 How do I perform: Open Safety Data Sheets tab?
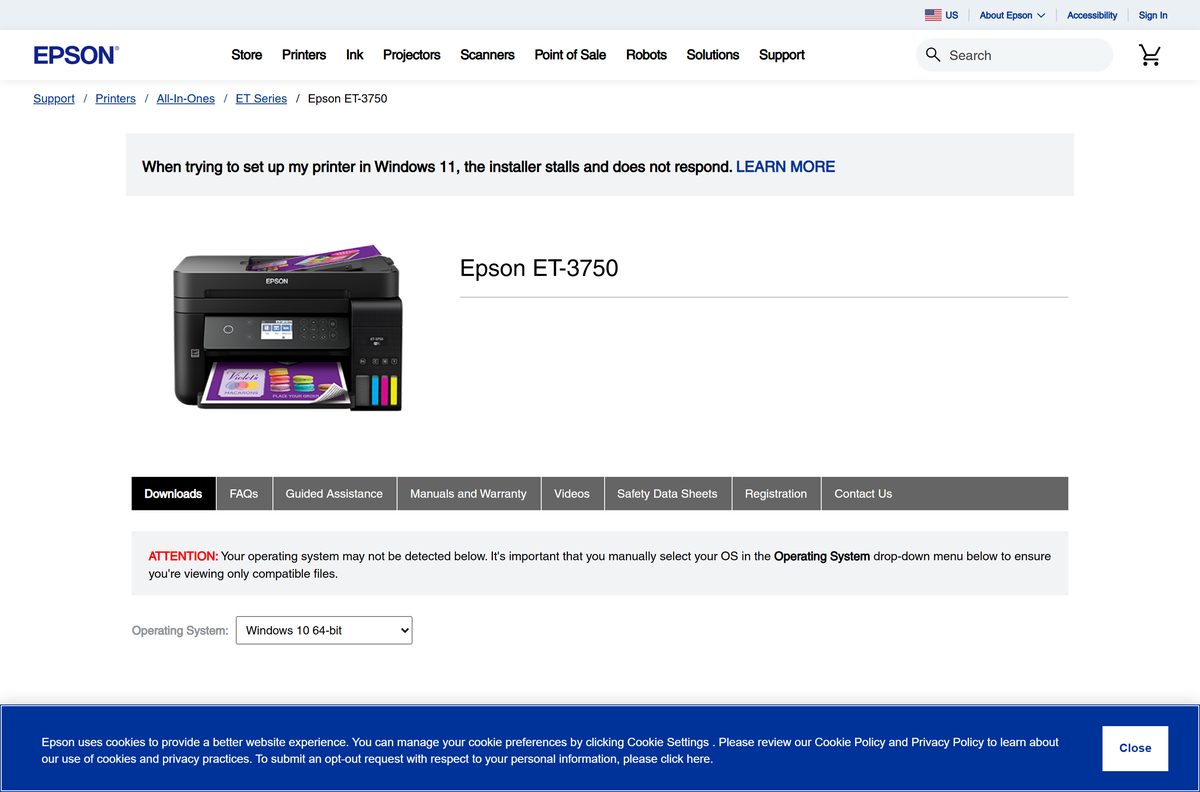tap(667, 493)
